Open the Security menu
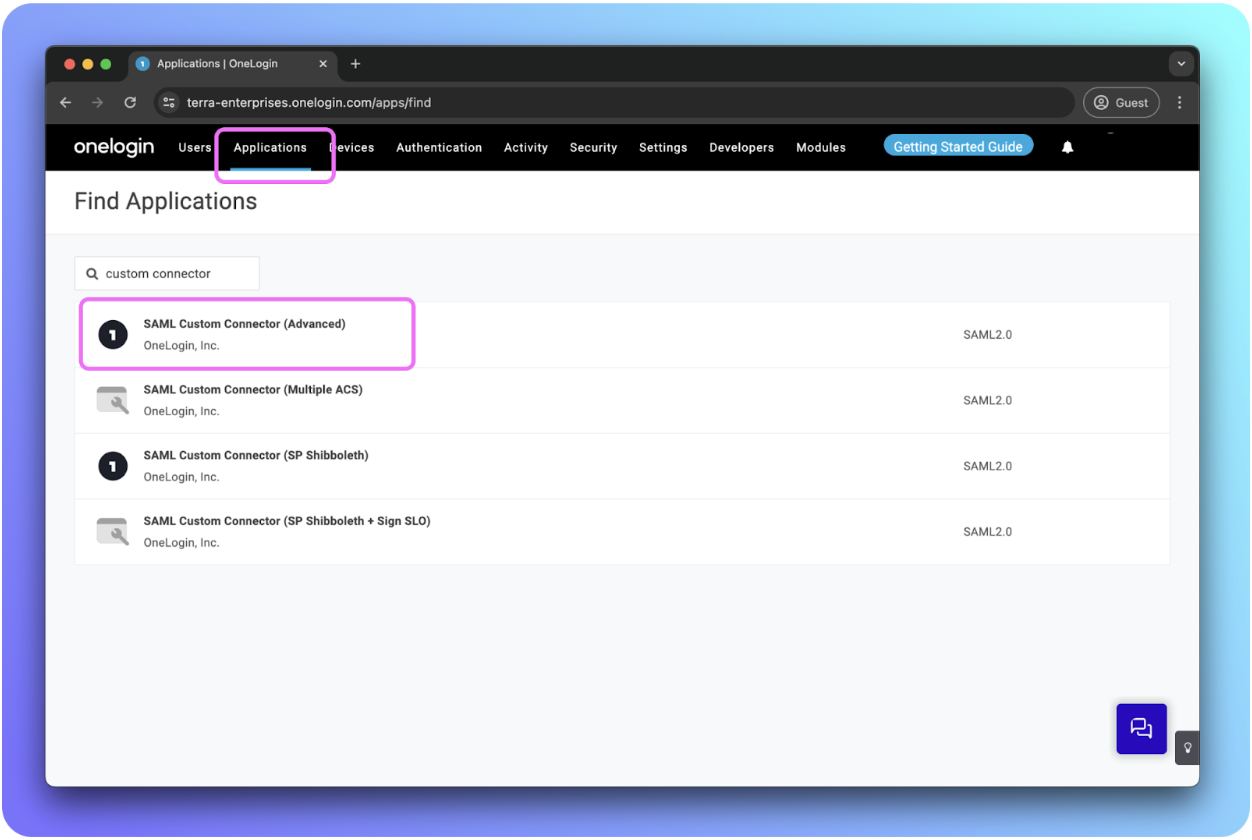The image size is (1252, 840). (x=593, y=147)
